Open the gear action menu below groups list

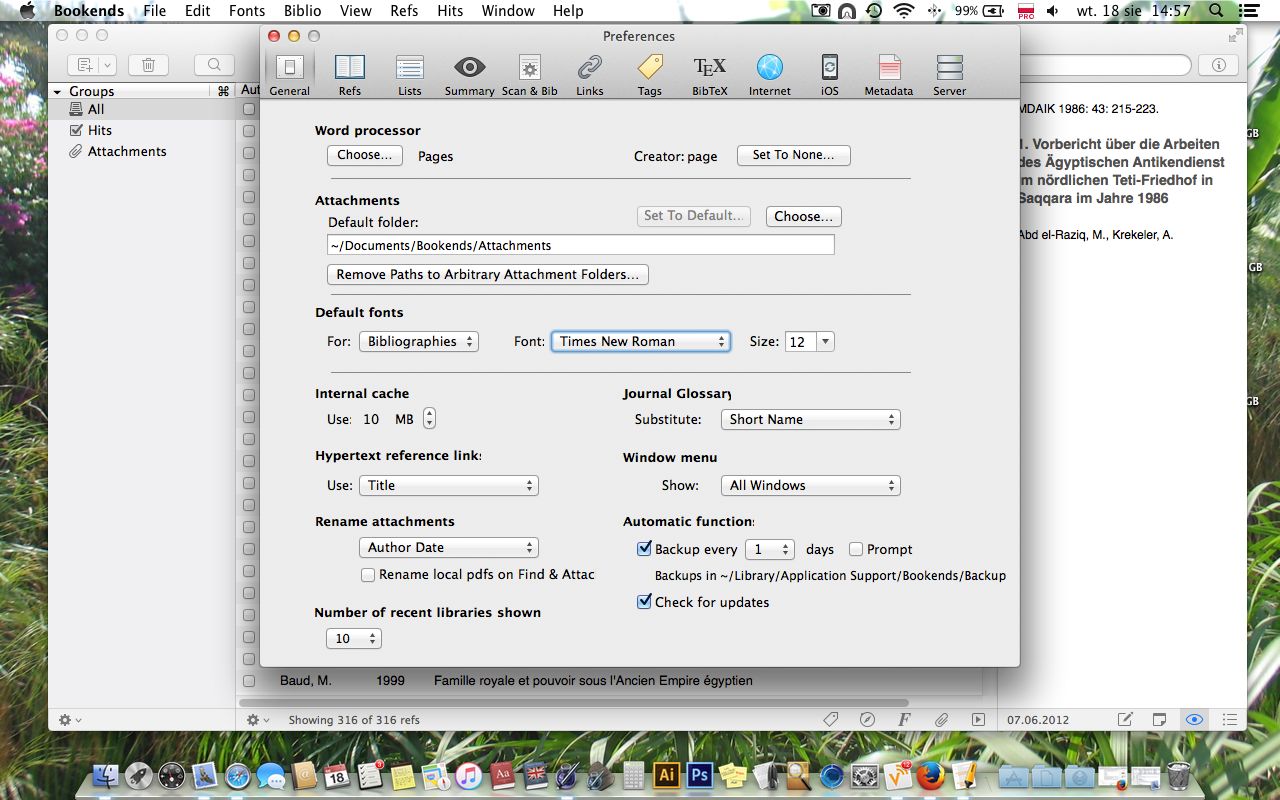pyautogui.click(x=70, y=719)
